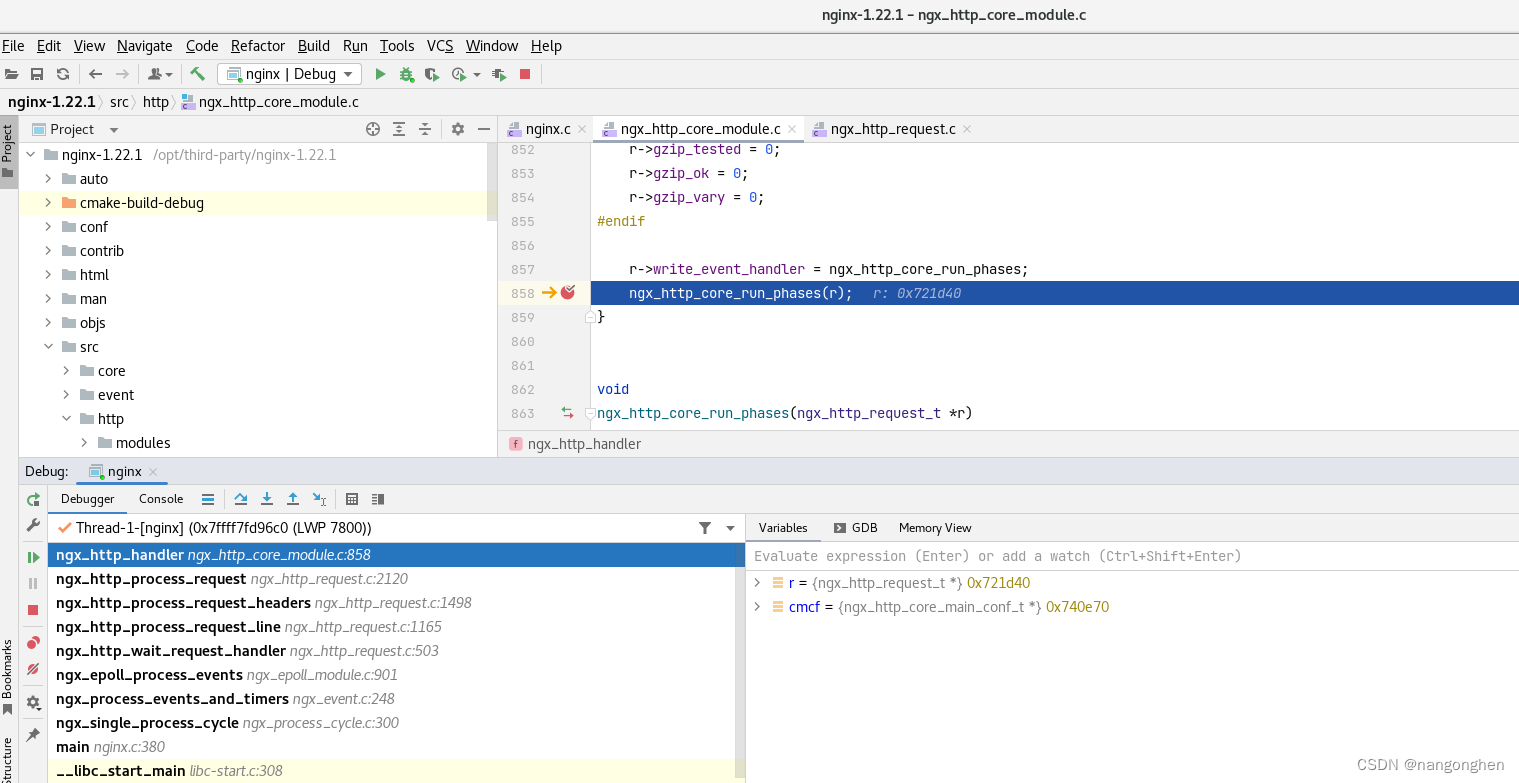Viewport: 1519px width, 783px height.
Task: Click the Save All disk icon
Action: point(37,74)
